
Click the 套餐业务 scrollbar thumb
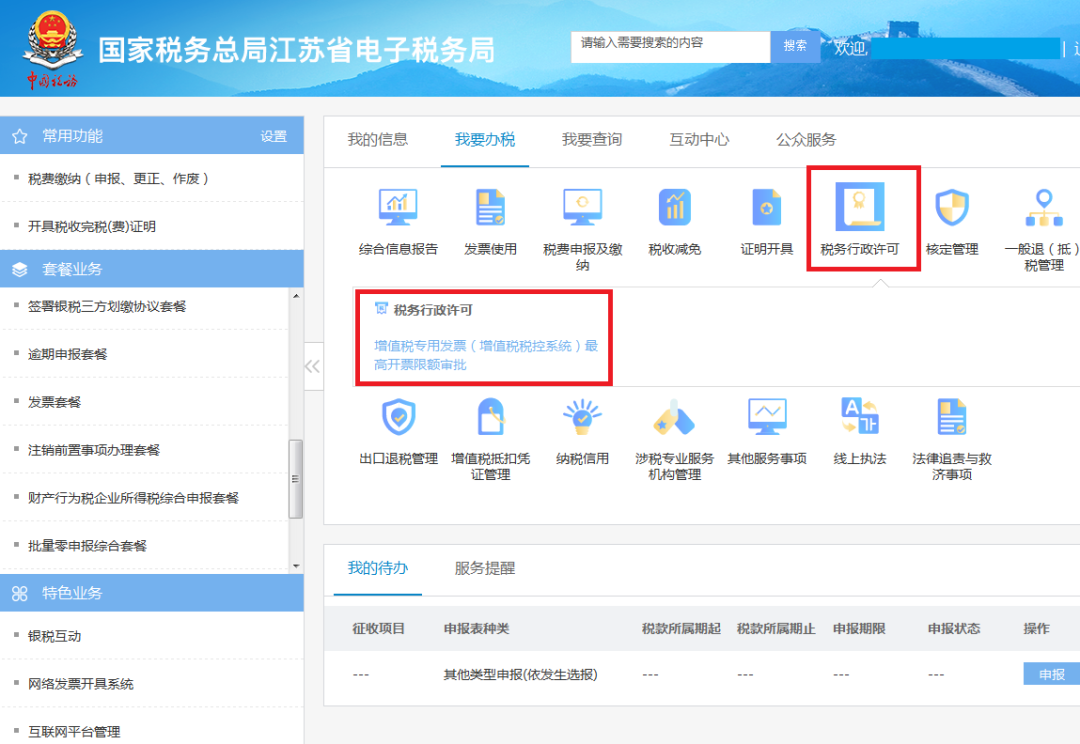click(x=295, y=479)
